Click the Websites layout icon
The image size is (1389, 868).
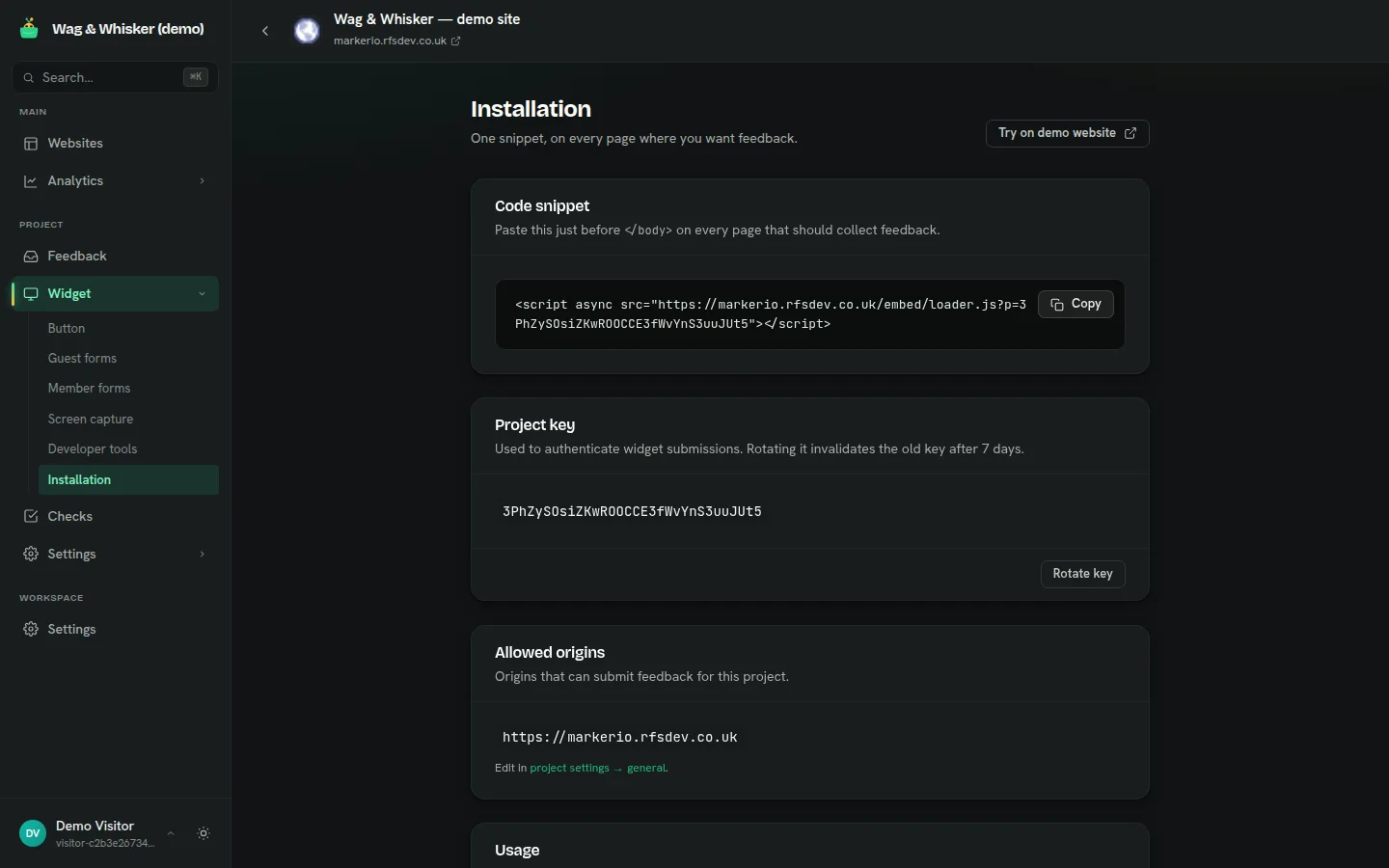click(31, 144)
